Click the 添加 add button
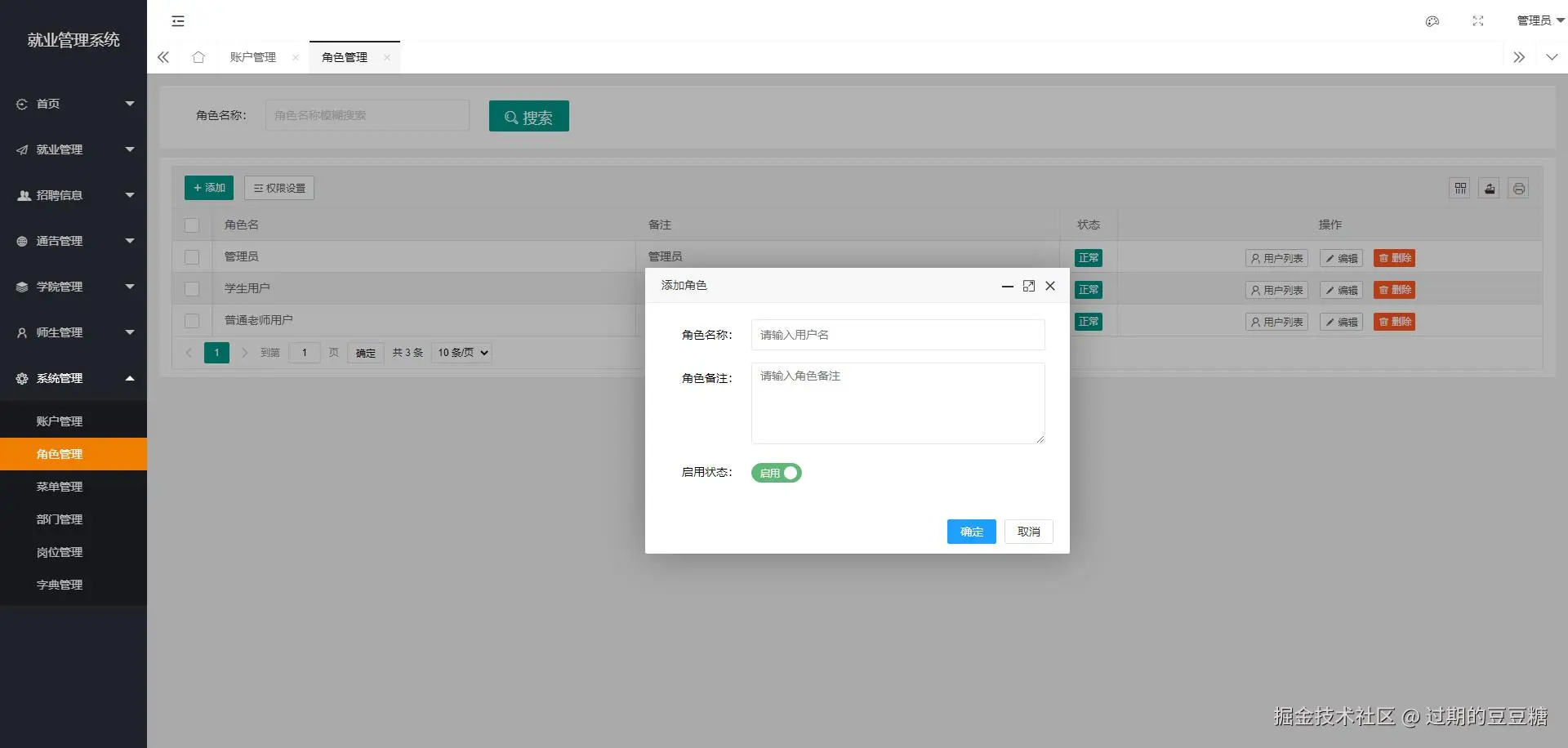The height and width of the screenshot is (748, 1568). tap(209, 188)
